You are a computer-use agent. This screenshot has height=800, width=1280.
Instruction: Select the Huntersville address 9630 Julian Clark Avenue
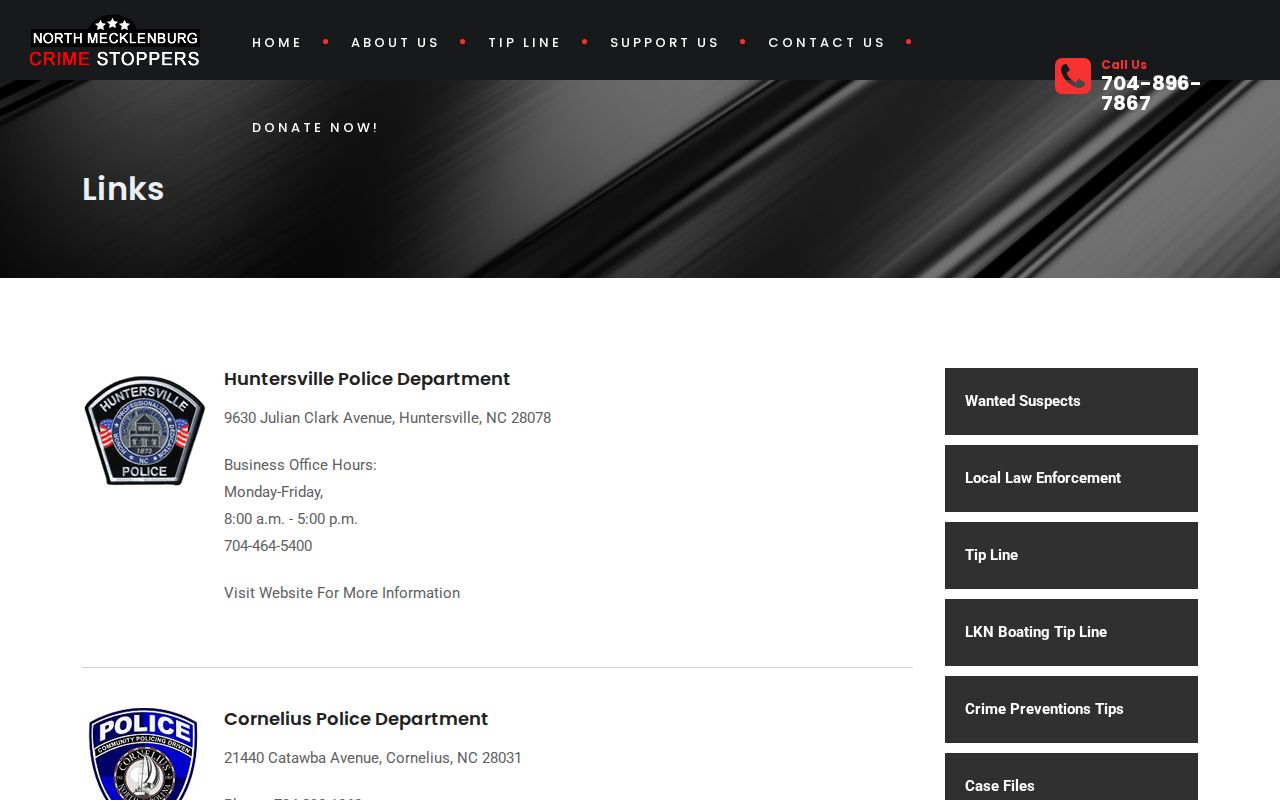point(388,418)
